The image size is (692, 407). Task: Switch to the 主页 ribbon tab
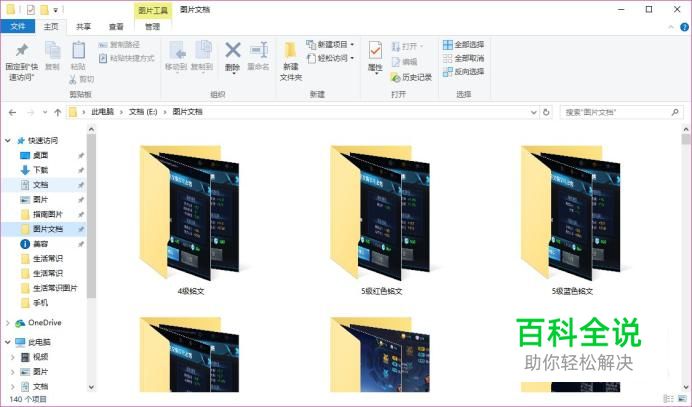click(51, 26)
